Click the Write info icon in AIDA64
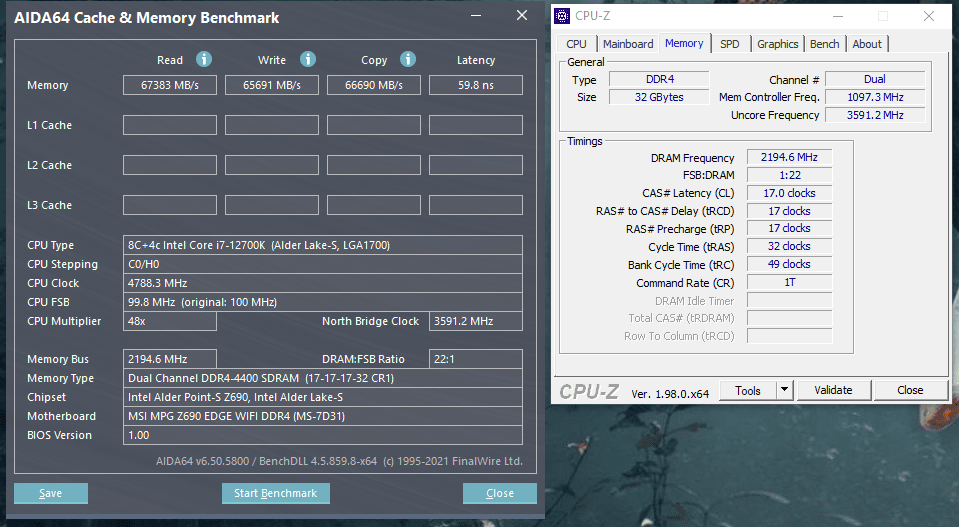959x527 pixels. coord(308,59)
